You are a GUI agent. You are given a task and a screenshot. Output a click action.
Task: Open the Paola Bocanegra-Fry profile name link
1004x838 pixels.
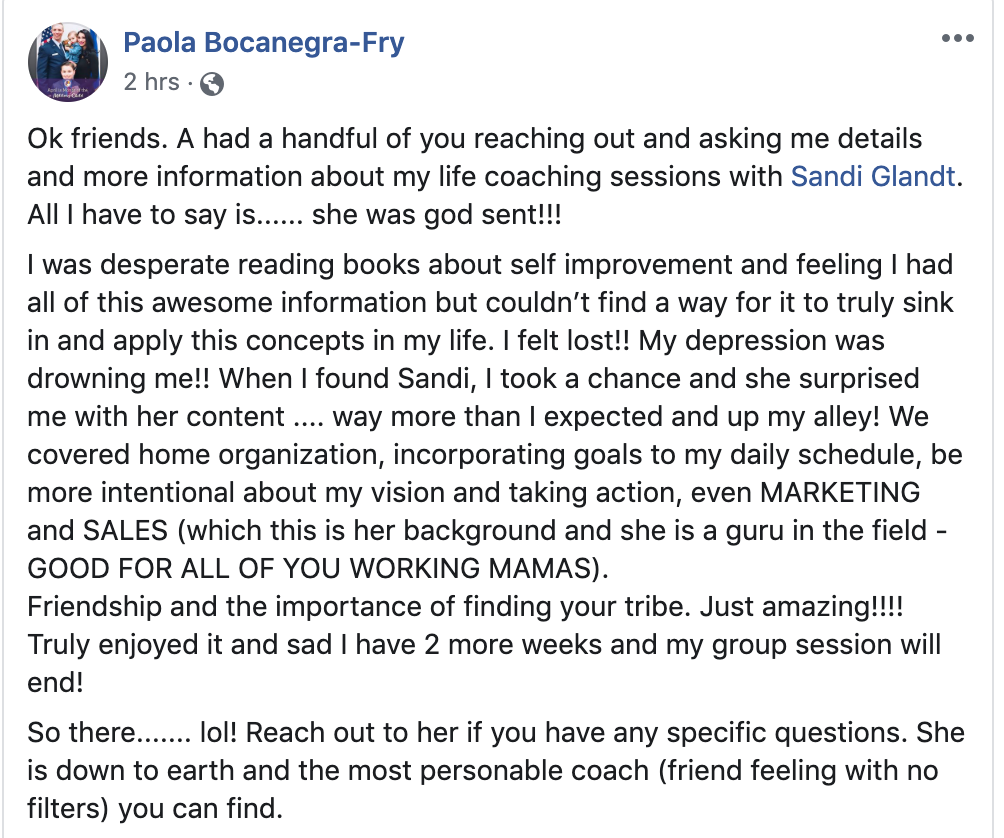pos(264,43)
